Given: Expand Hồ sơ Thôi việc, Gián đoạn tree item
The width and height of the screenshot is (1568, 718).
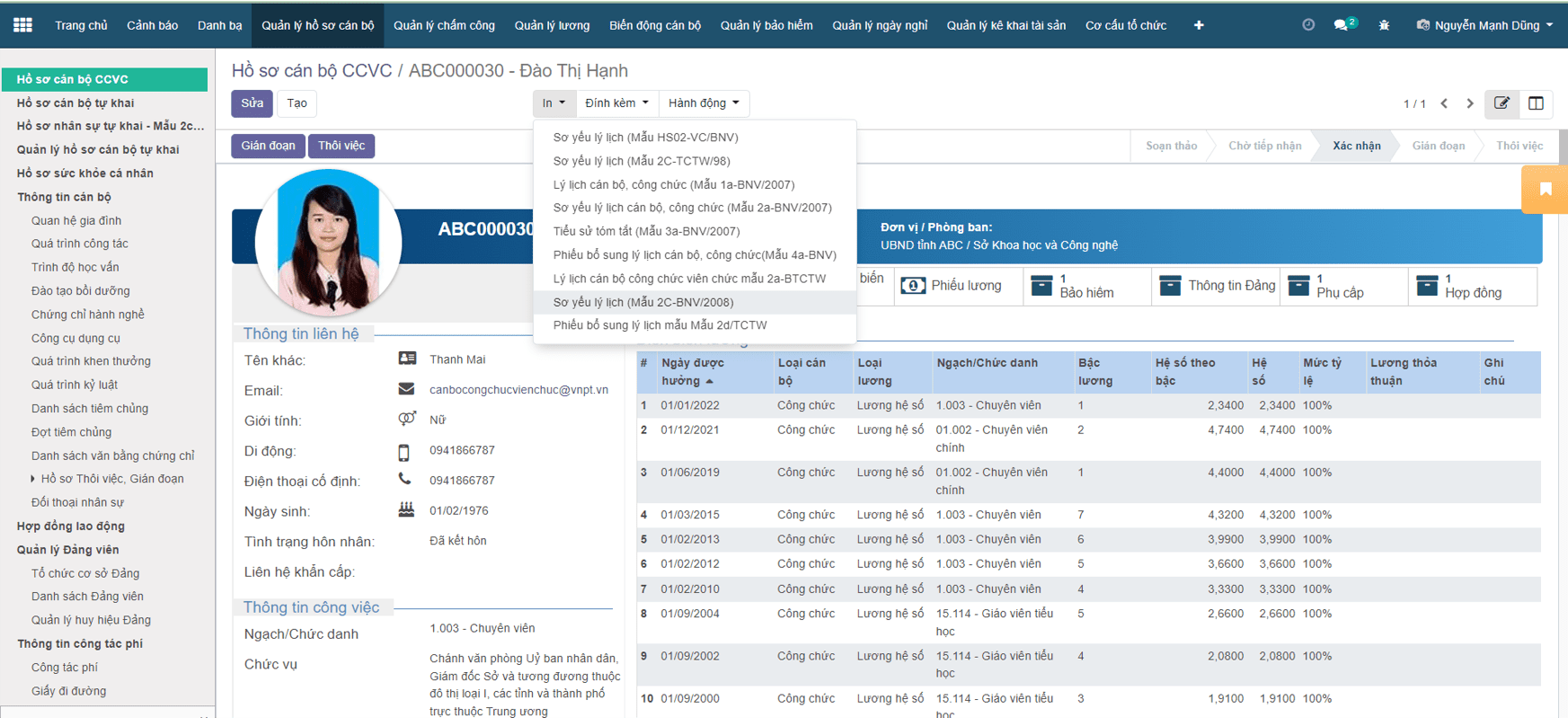Looking at the screenshot, I should click(x=33, y=479).
